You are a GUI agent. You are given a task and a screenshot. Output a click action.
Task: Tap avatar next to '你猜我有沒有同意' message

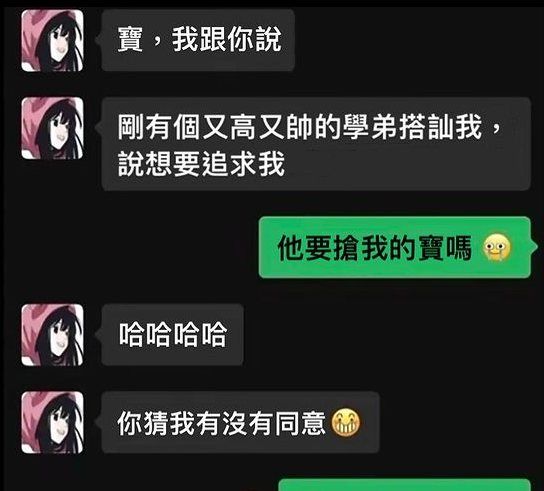click(52, 423)
